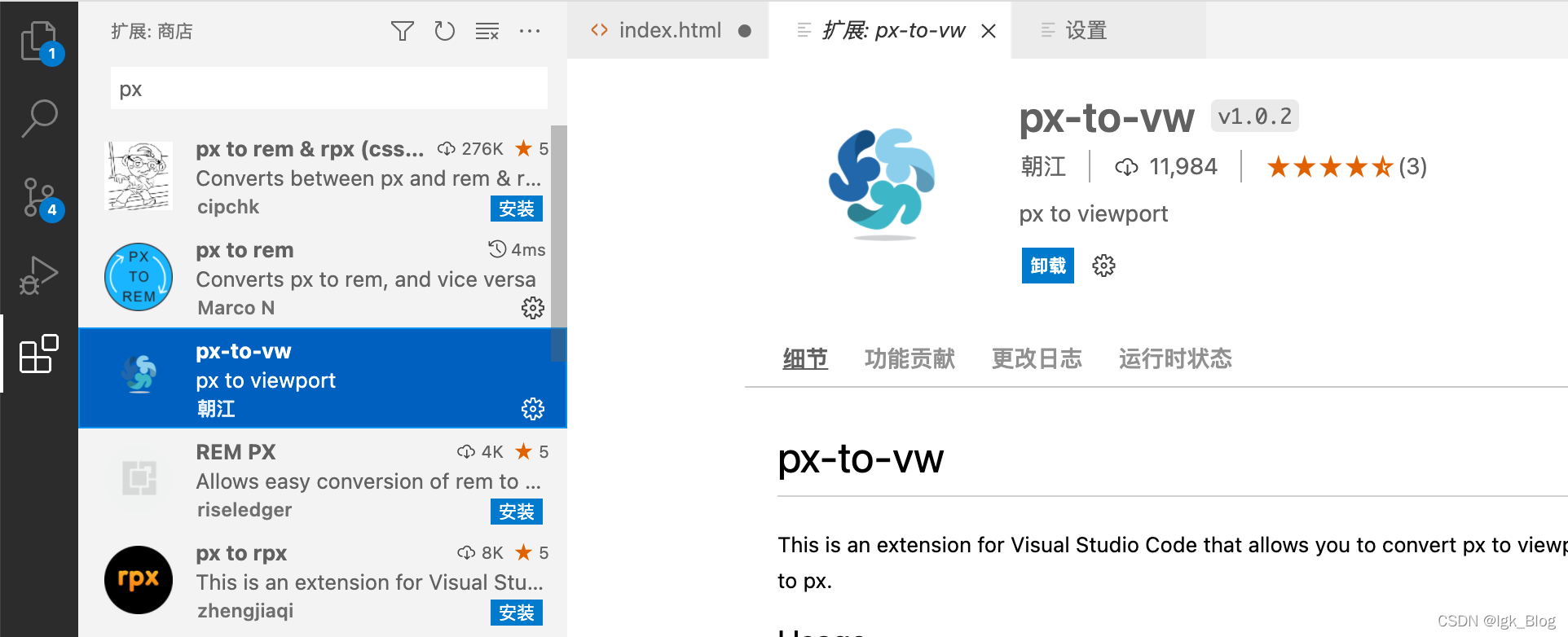The height and width of the screenshot is (637, 1568).
Task: Click the 276K download count
Action: coord(471,149)
